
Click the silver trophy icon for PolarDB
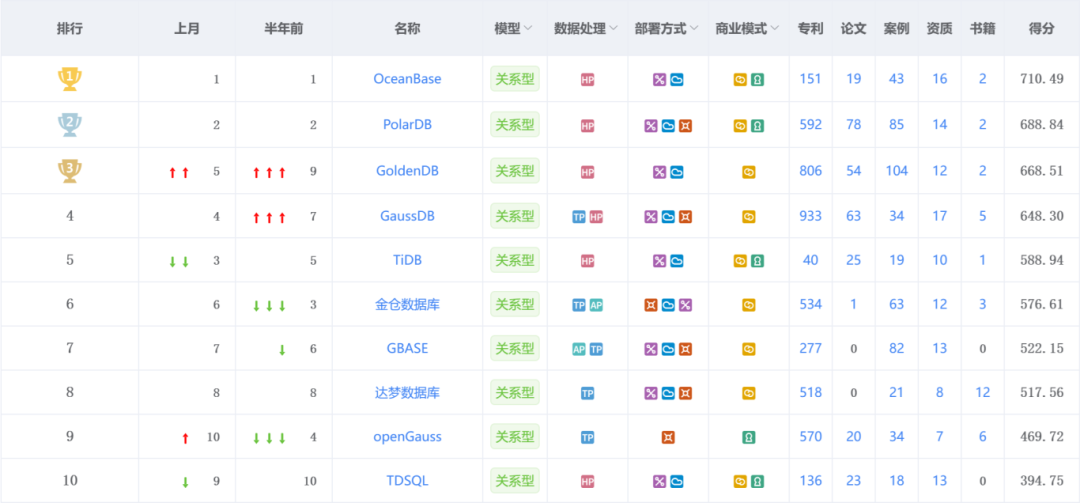[70, 125]
